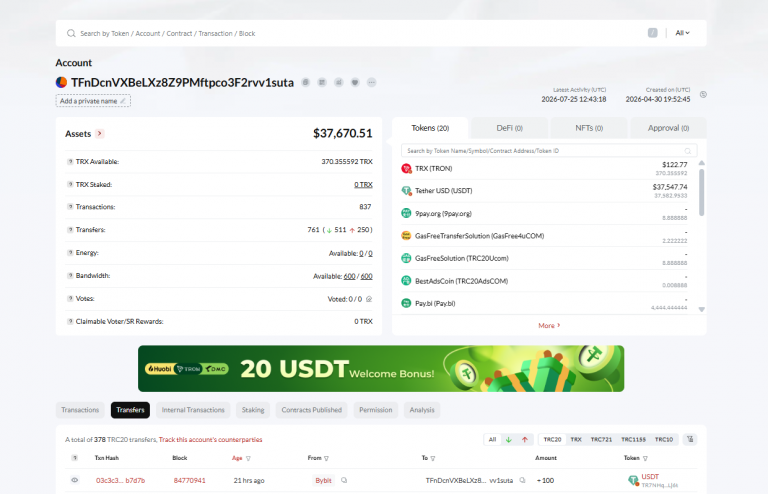The height and width of the screenshot is (494, 768).
Task: Toggle the eye icon on transaction 03c3c3
Action: click(74, 480)
